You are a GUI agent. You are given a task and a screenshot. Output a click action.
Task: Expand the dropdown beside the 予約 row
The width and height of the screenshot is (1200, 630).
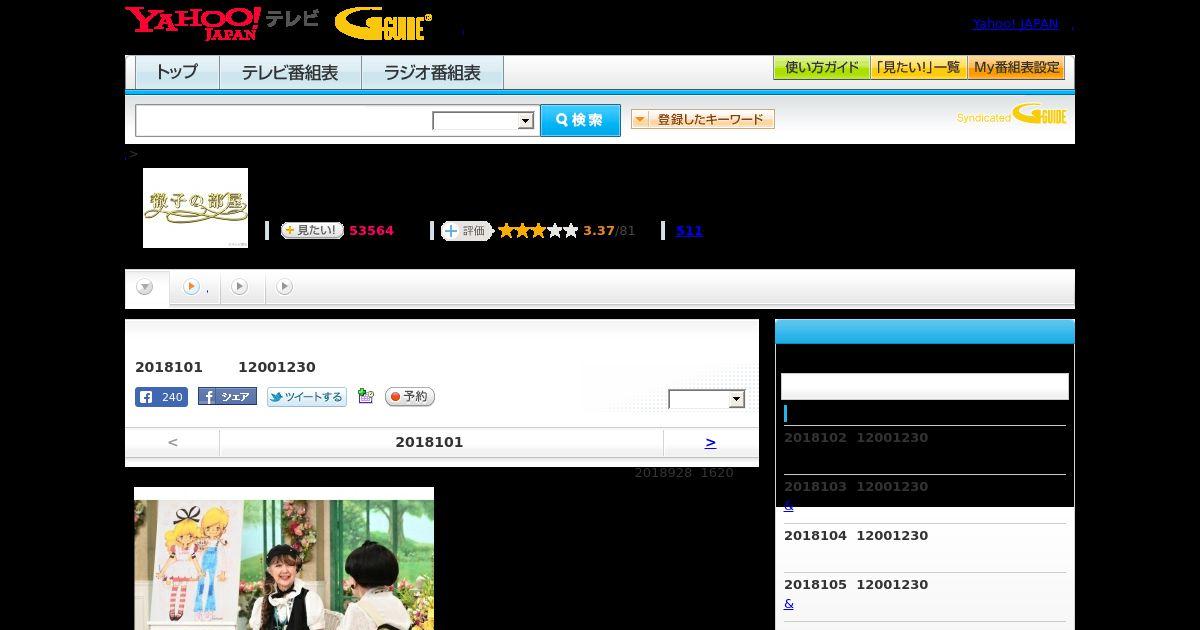[x=707, y=399]
